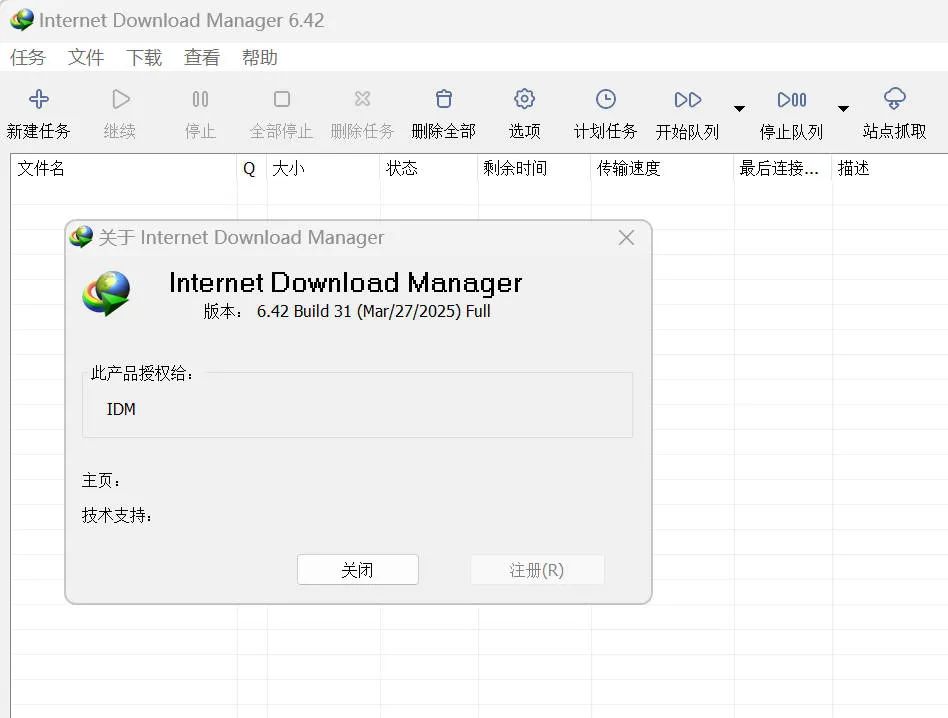
Task: Open the 文件 menu
Action: (x=86, y=57)
